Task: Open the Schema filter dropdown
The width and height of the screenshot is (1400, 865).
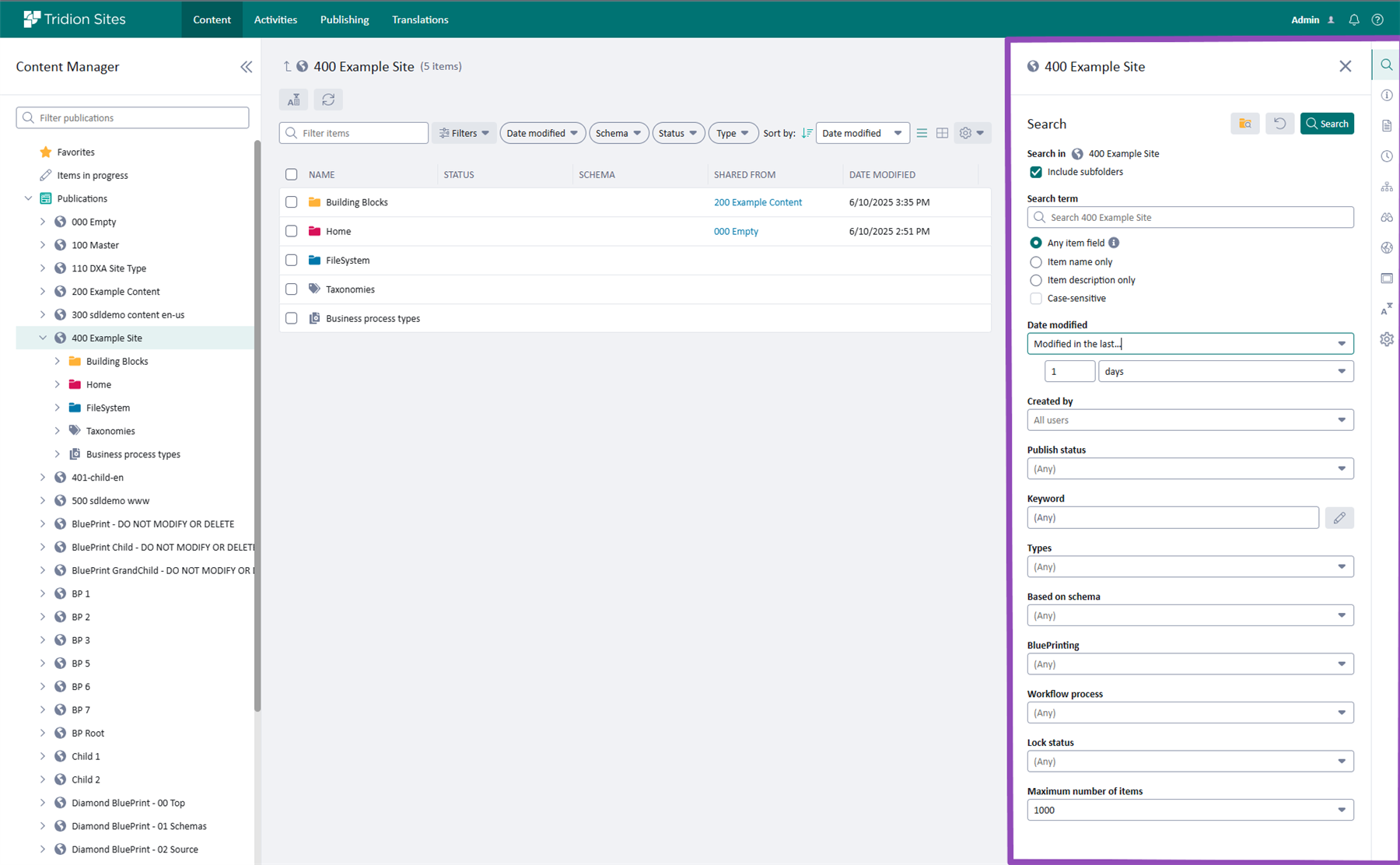Action: (x=618, y=133)
